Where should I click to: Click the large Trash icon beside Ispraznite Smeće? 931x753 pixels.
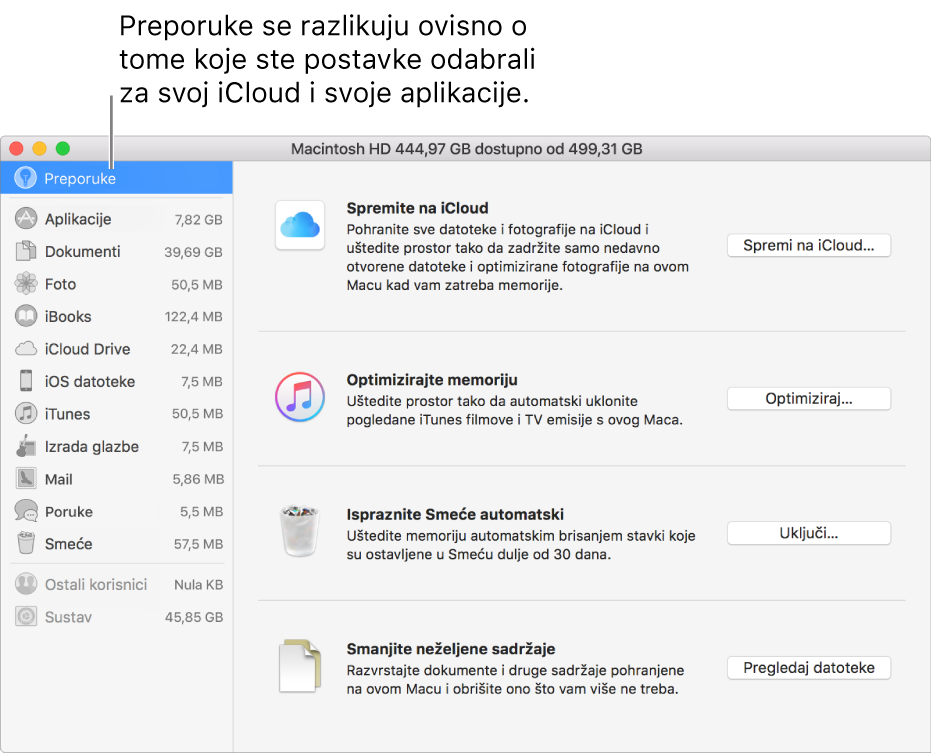(x=300, y=530)
